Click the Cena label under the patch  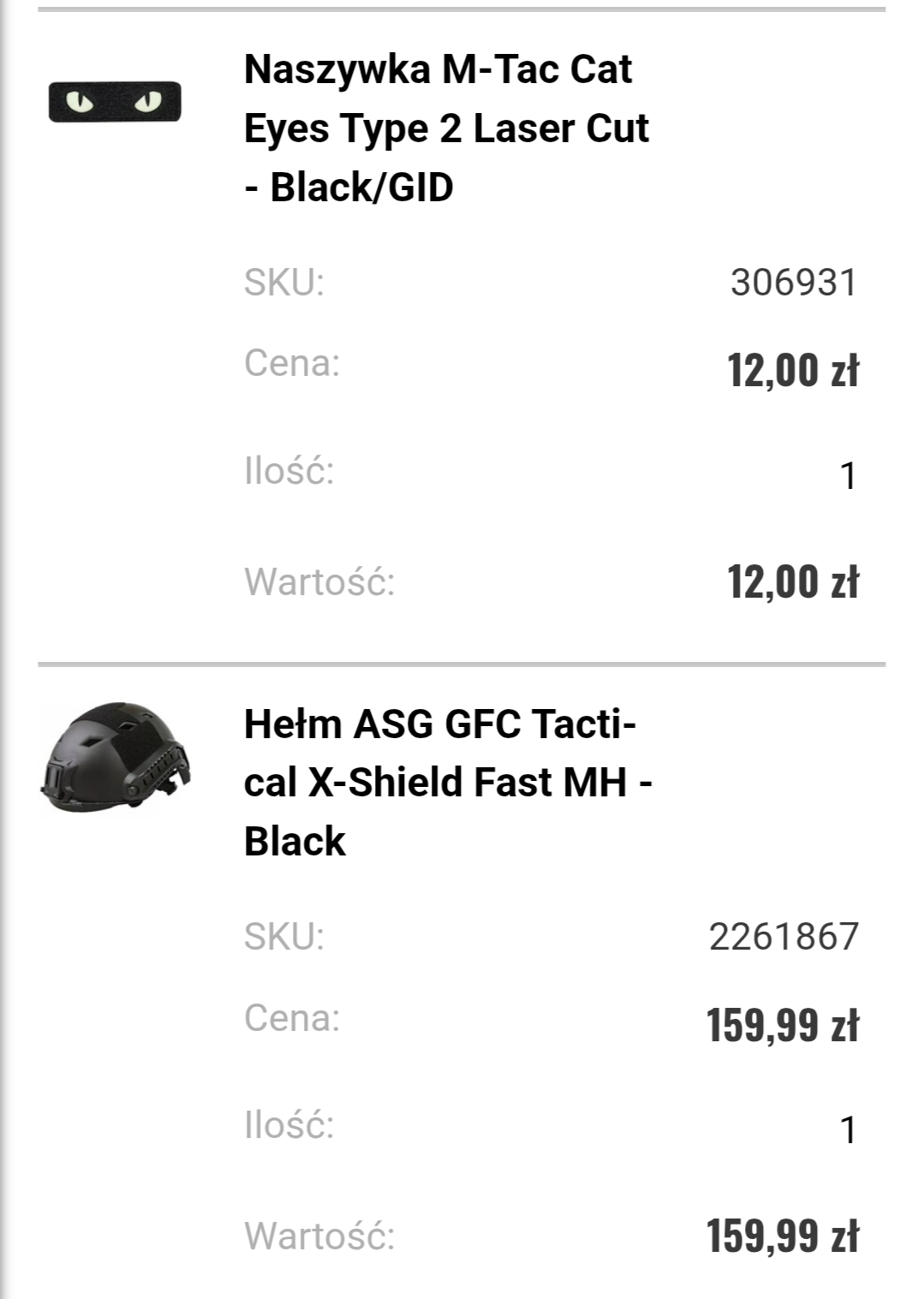coord(292,363)
